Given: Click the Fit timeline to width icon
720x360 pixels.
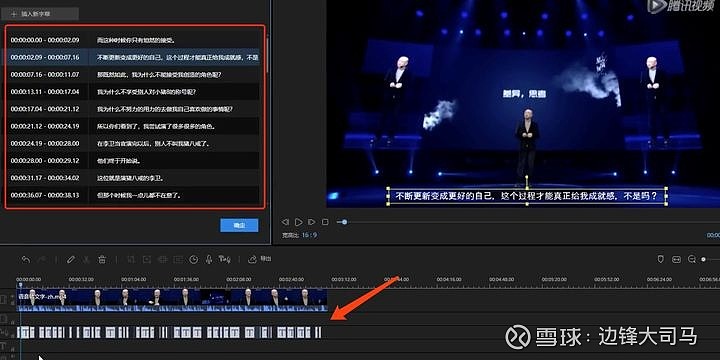Looking at the screenshot, I should click(x=676, y=259).
